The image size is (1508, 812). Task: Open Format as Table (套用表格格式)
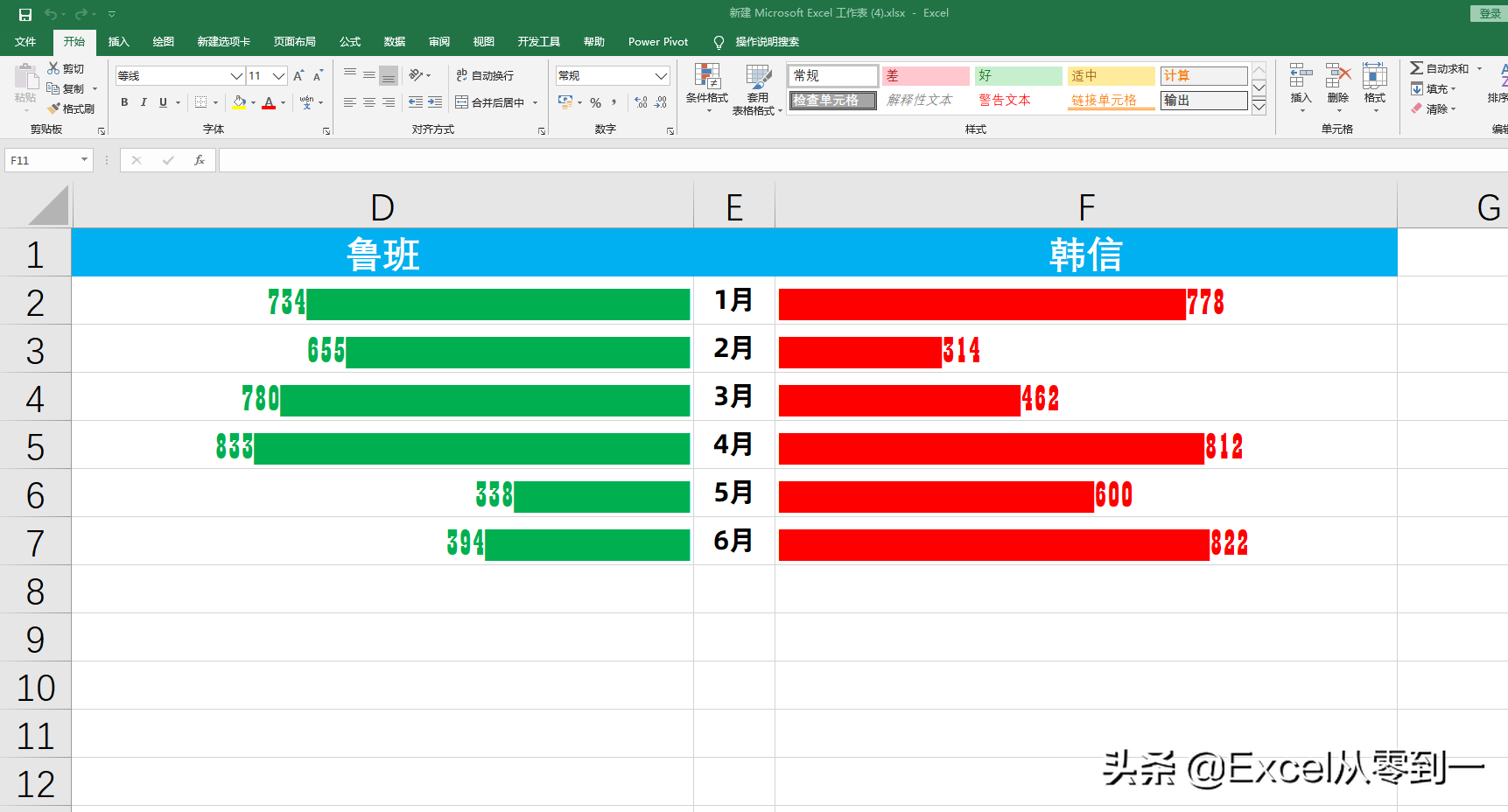[x=758, y=88]
